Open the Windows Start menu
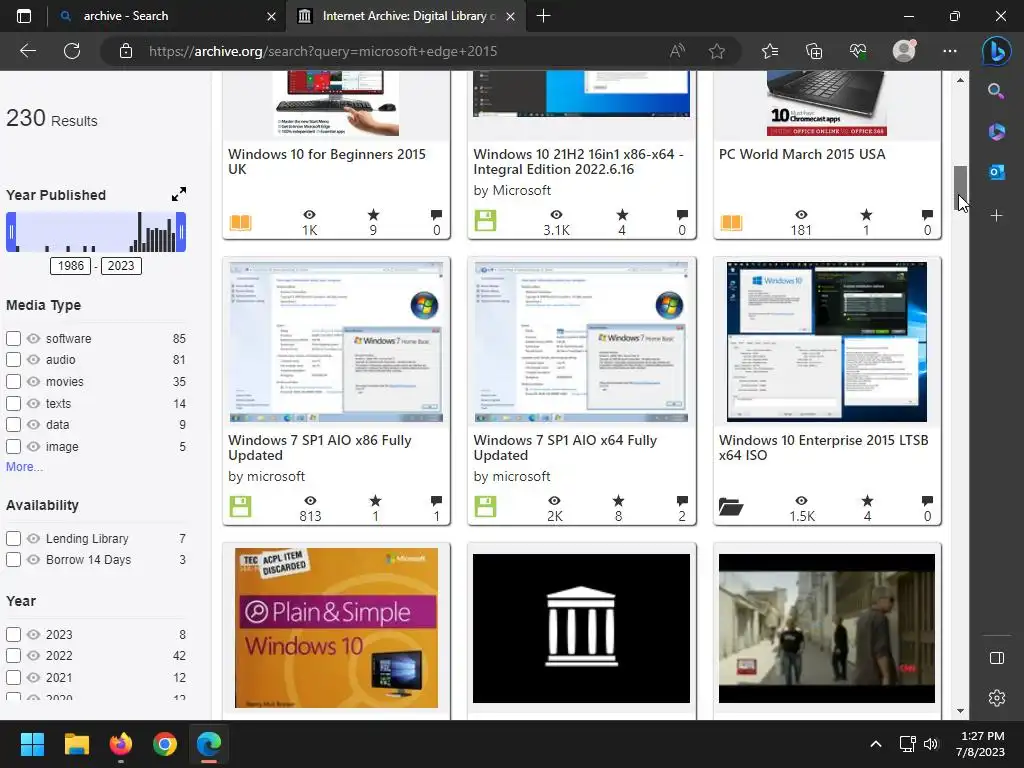The width and height of the screenshot is (1024, 768). coord(32,744)
